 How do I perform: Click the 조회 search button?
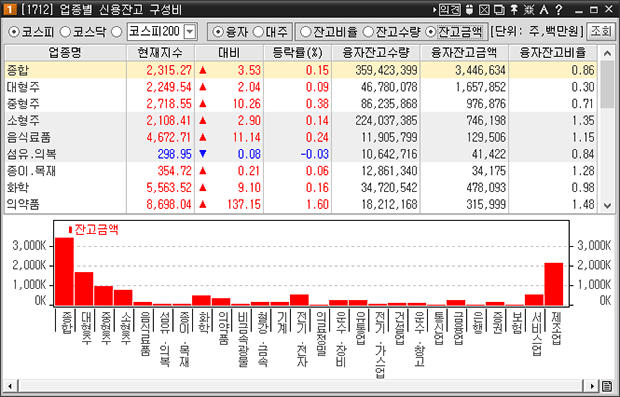coord(601,32)
